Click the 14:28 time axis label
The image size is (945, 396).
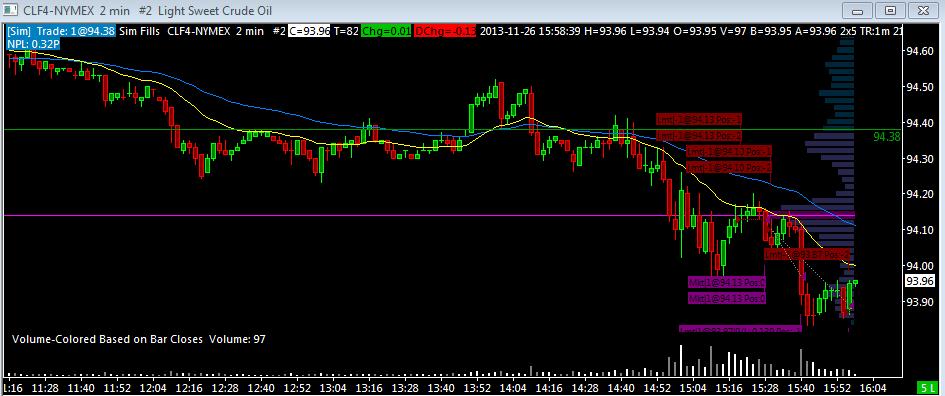586,387
